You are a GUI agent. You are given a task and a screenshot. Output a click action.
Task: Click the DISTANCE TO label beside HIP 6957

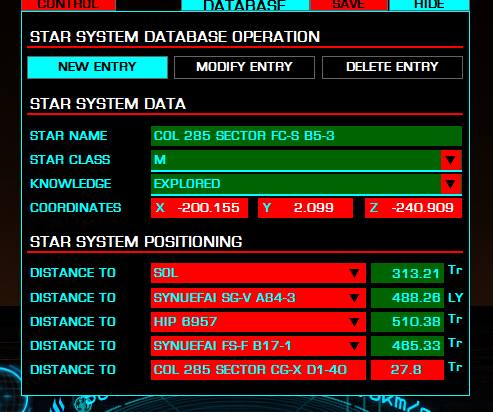pos(73,322)
